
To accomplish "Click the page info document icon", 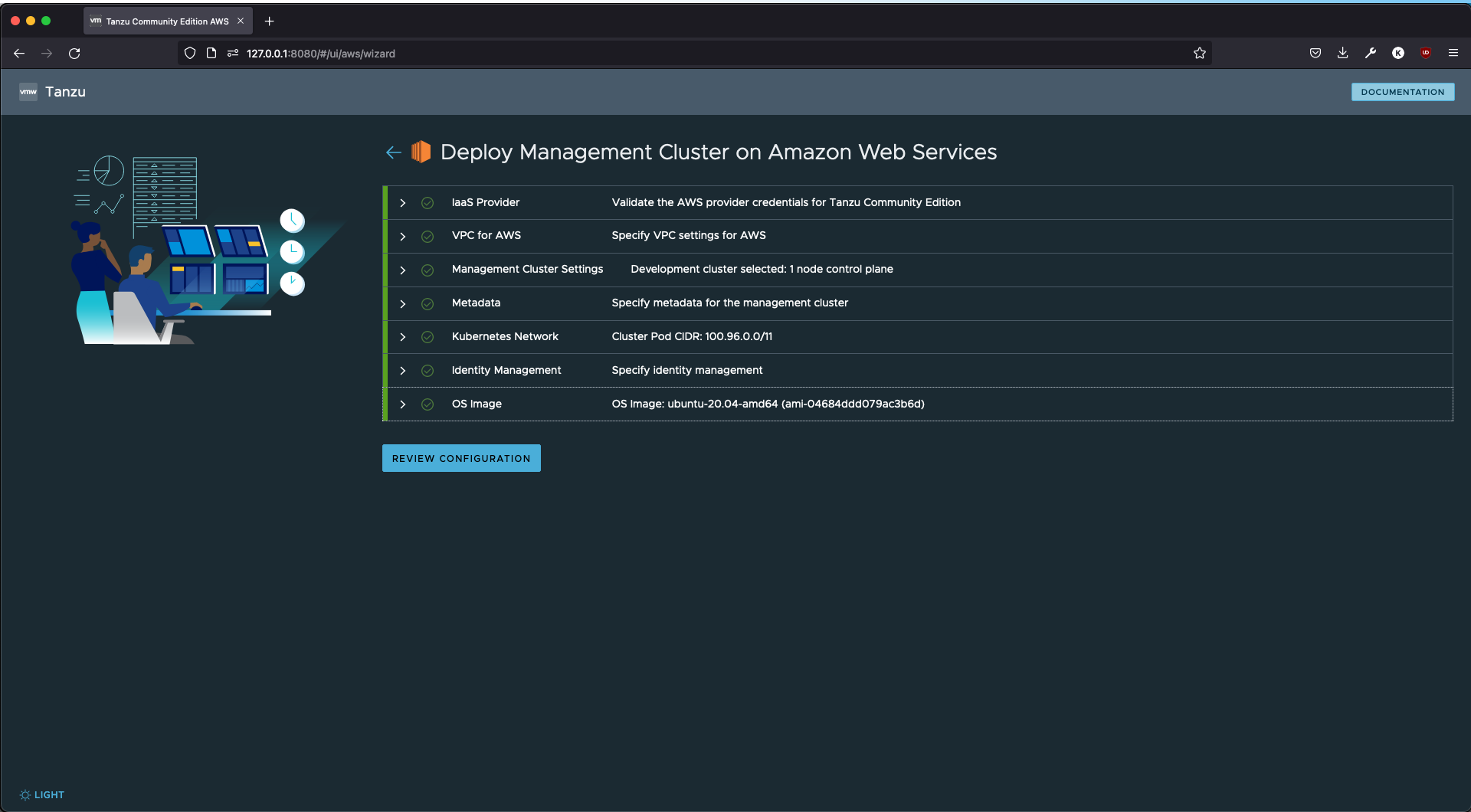I will [x=211, y=54].
